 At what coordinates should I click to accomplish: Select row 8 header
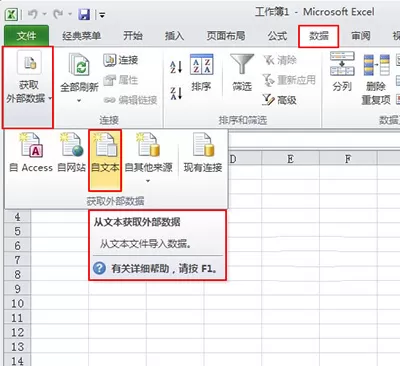pyautogui.click(x=17, y=274)
